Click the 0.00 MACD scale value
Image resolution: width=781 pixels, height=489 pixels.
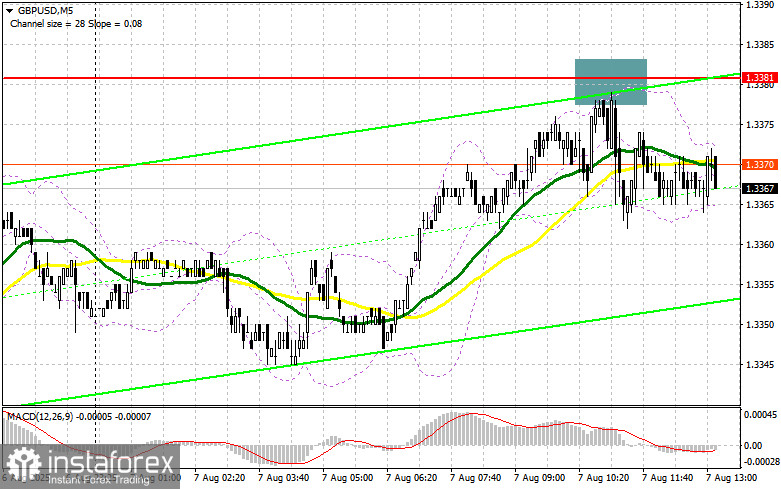[x=752, y=446]
